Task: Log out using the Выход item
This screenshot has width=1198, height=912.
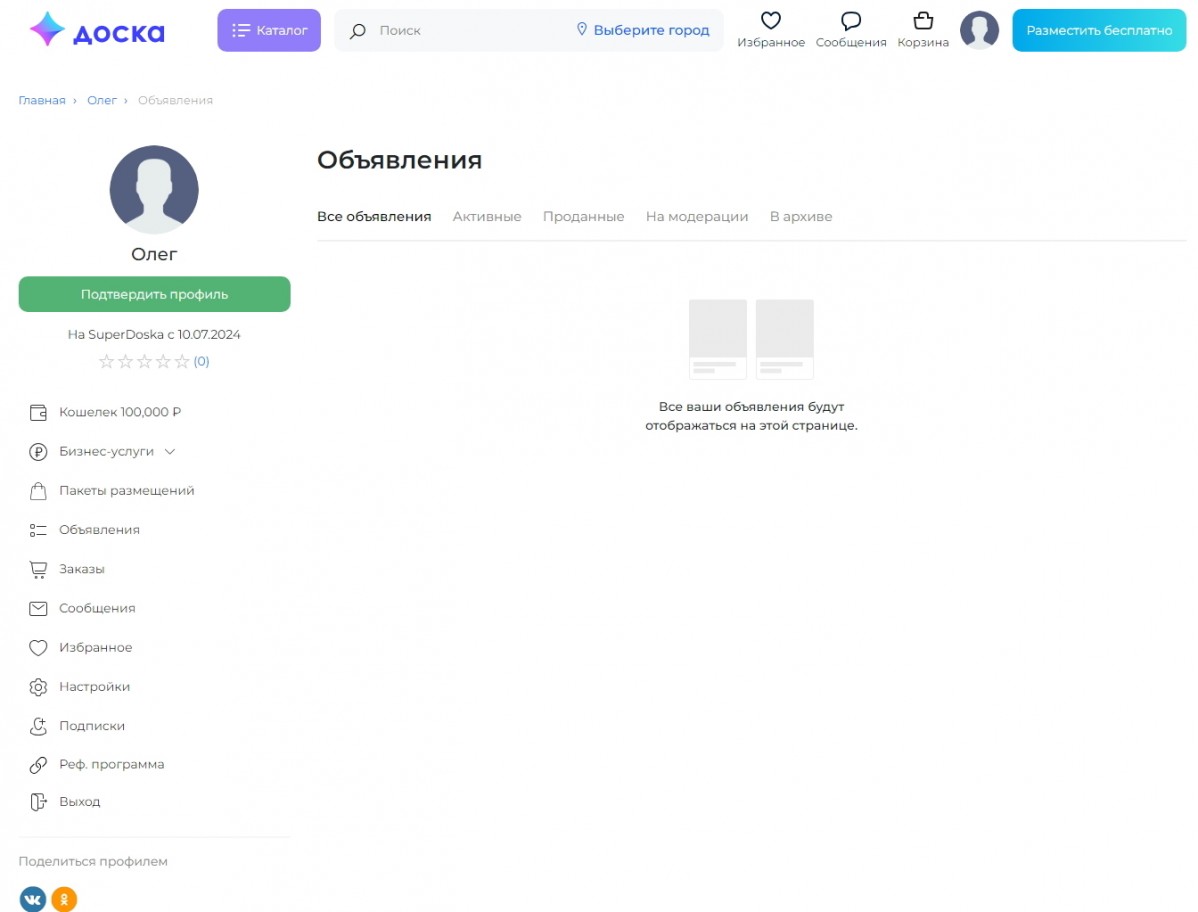Action: 80,801
